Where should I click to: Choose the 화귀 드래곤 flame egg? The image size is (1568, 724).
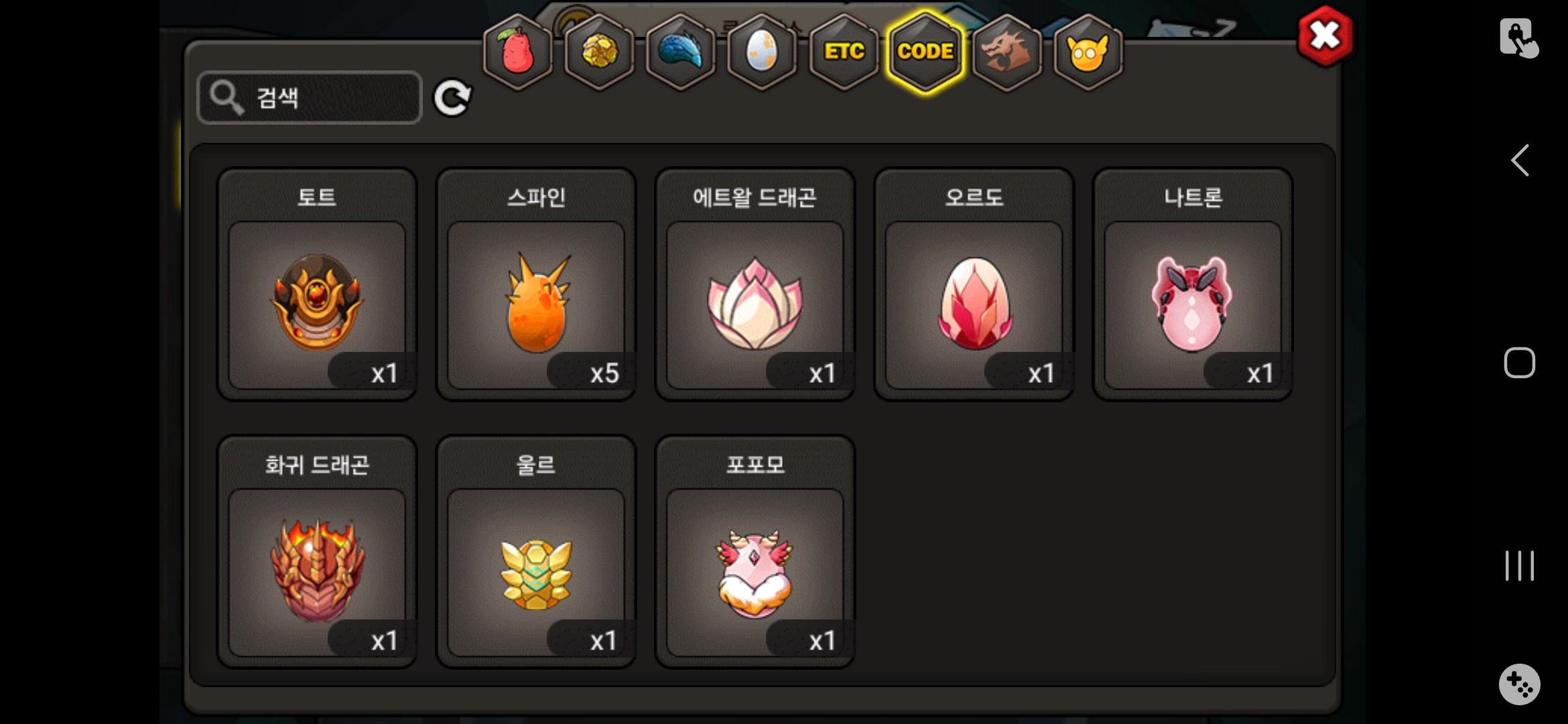[x=317, y=552]
